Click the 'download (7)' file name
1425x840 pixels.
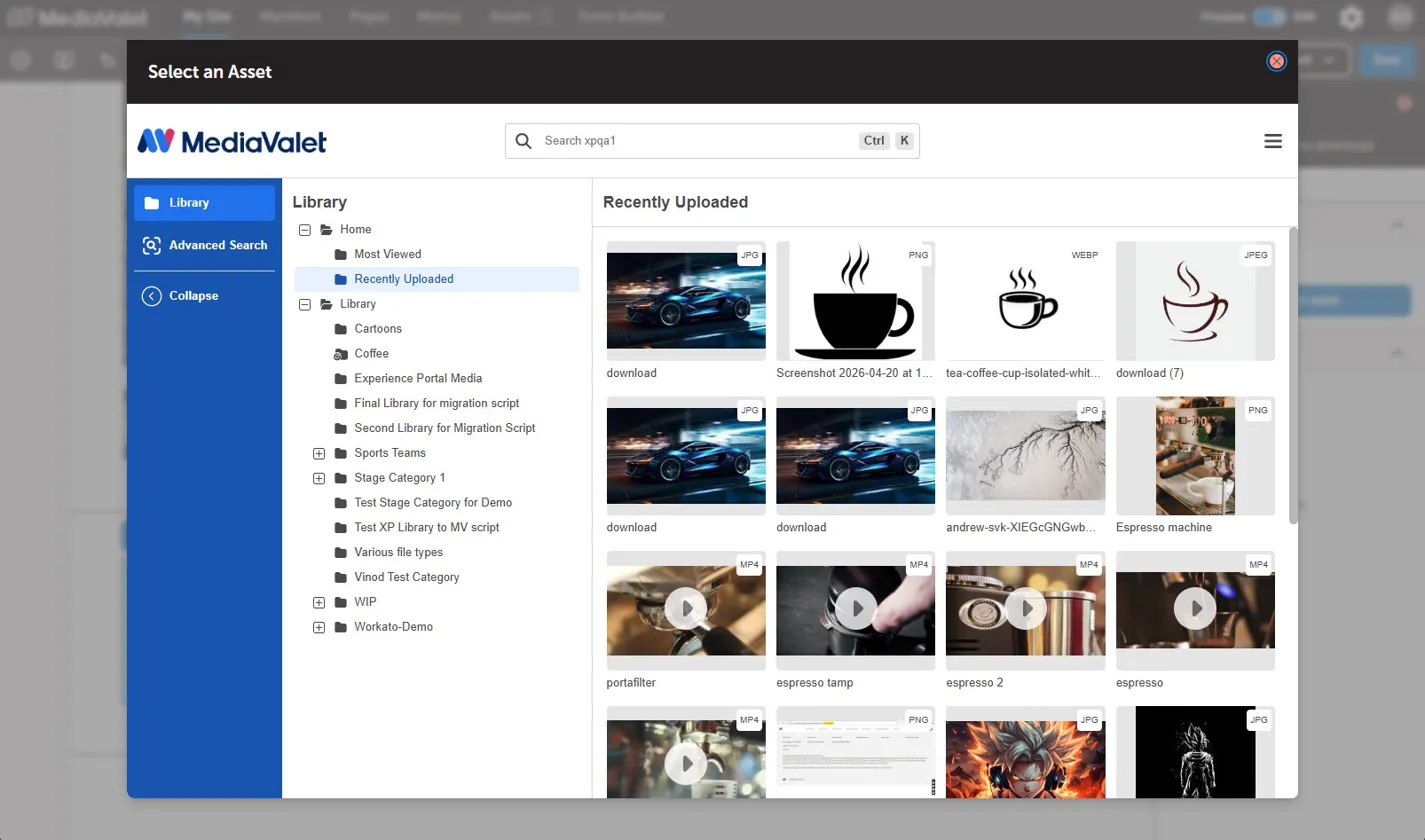pyautogui.click(x=1150, y=373)
